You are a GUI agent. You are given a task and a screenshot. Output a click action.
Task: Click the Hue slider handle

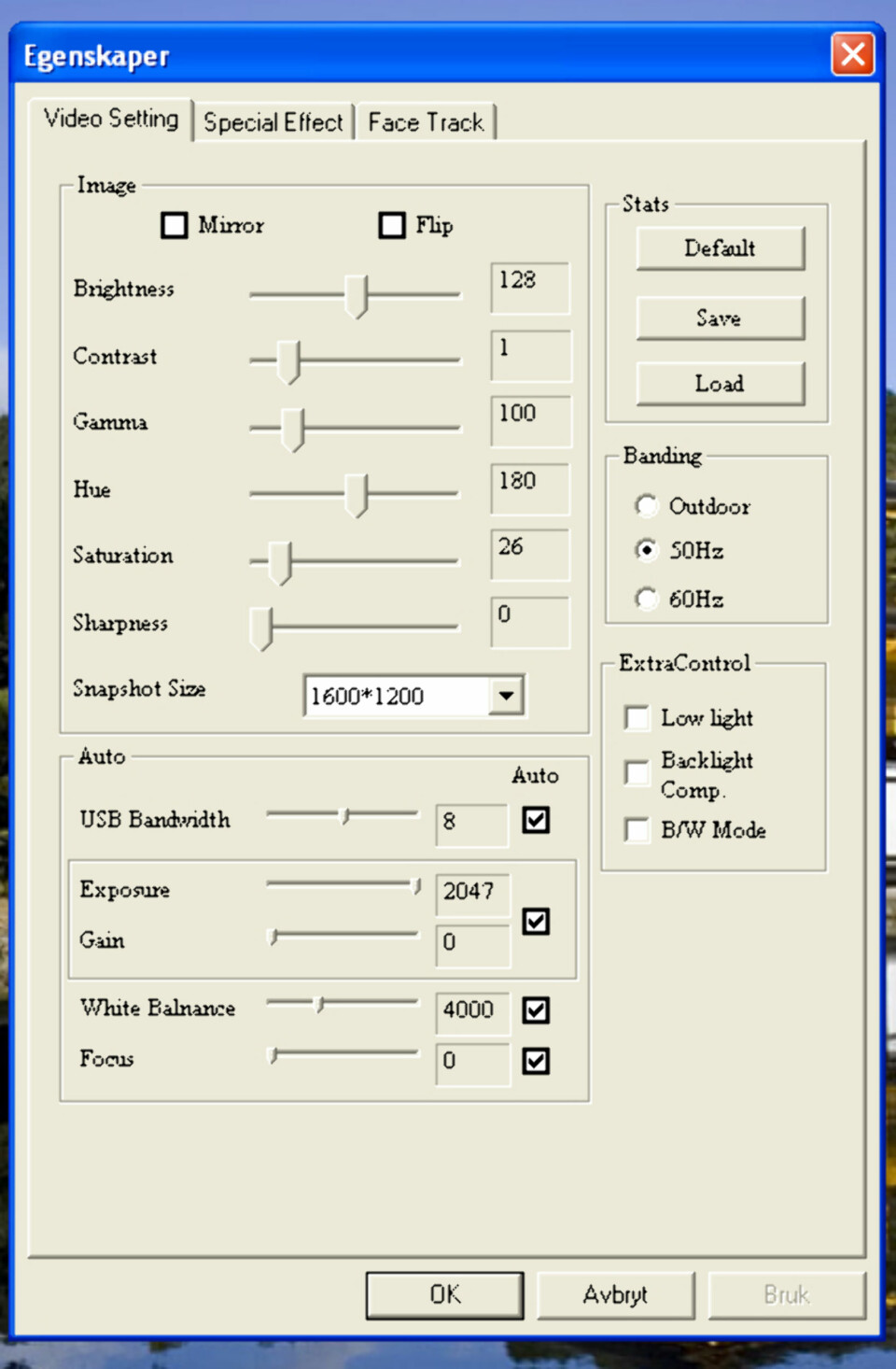(x=357, y=495)
